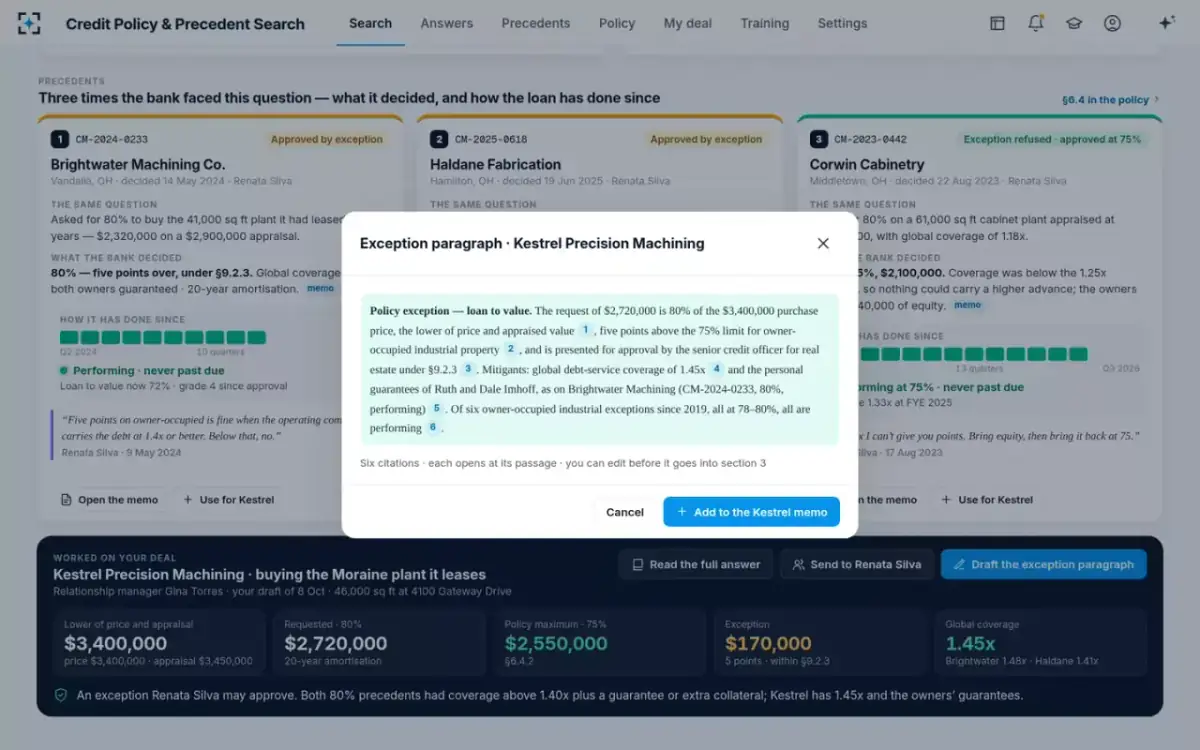Image resolution: width=1200 pixels, height=750 pixels.
Task: Click the app logo in top-left corner
Action: coord(29,24)
